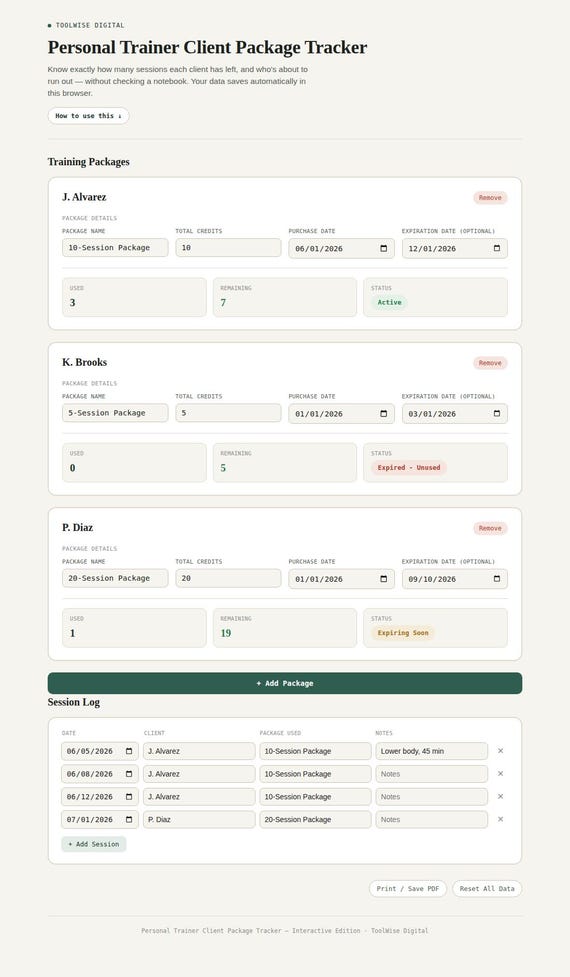Open calendar picker for P. Diaz purchase date

pyautogui.click(x=384, y=579)
